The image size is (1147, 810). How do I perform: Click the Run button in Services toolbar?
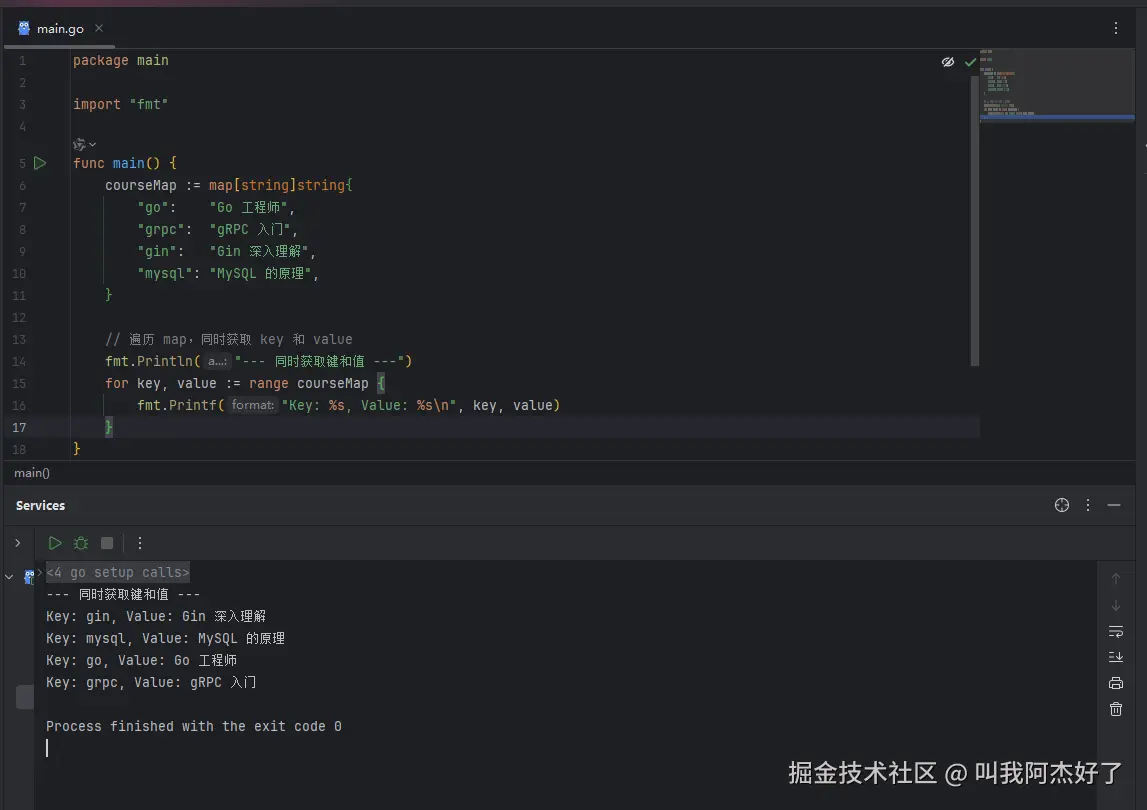point(55,543)
